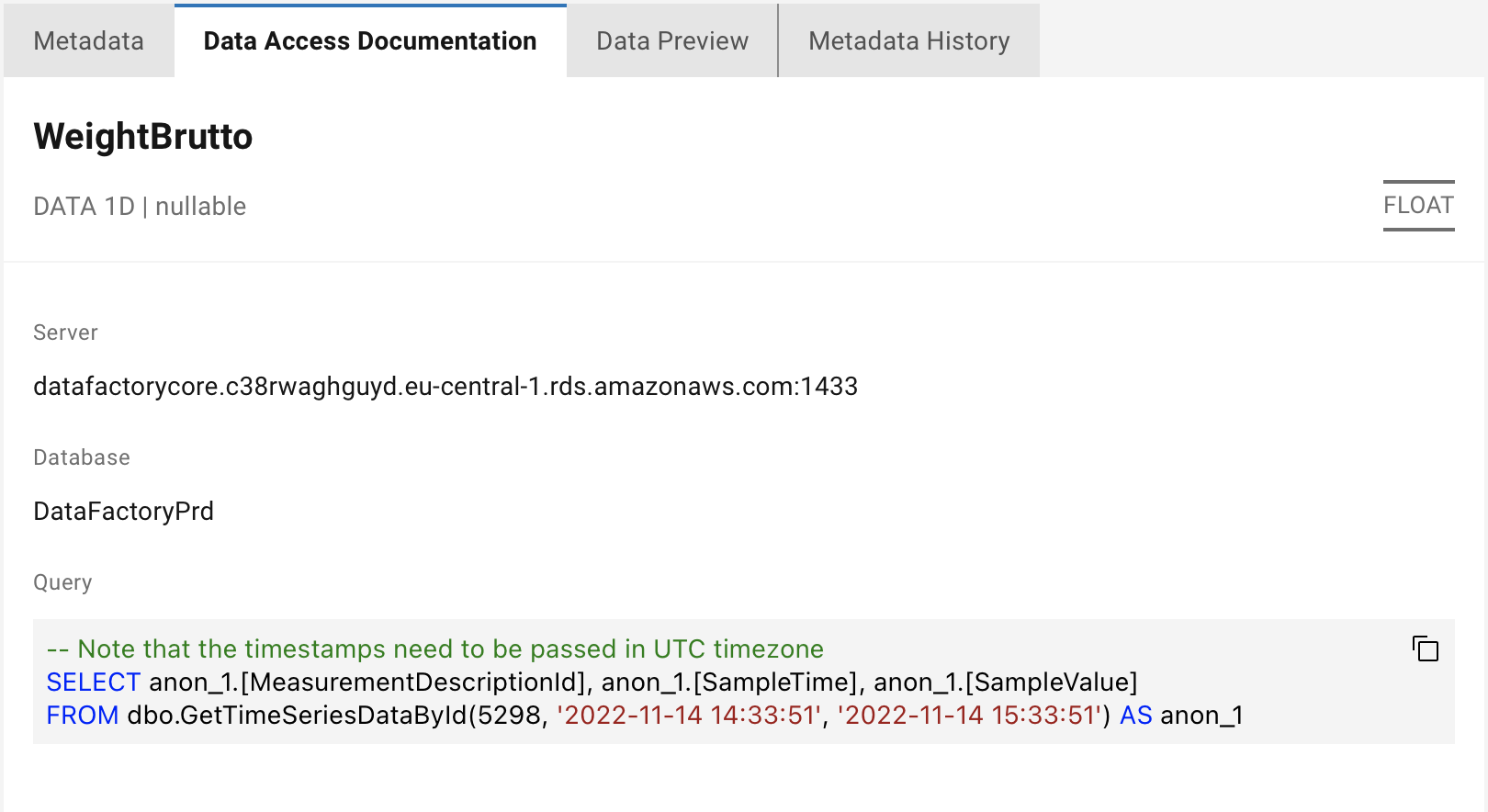Copy the SQL query to clipboard
The width and height of the screenshot is (1488, 812).
(1425, 649)
